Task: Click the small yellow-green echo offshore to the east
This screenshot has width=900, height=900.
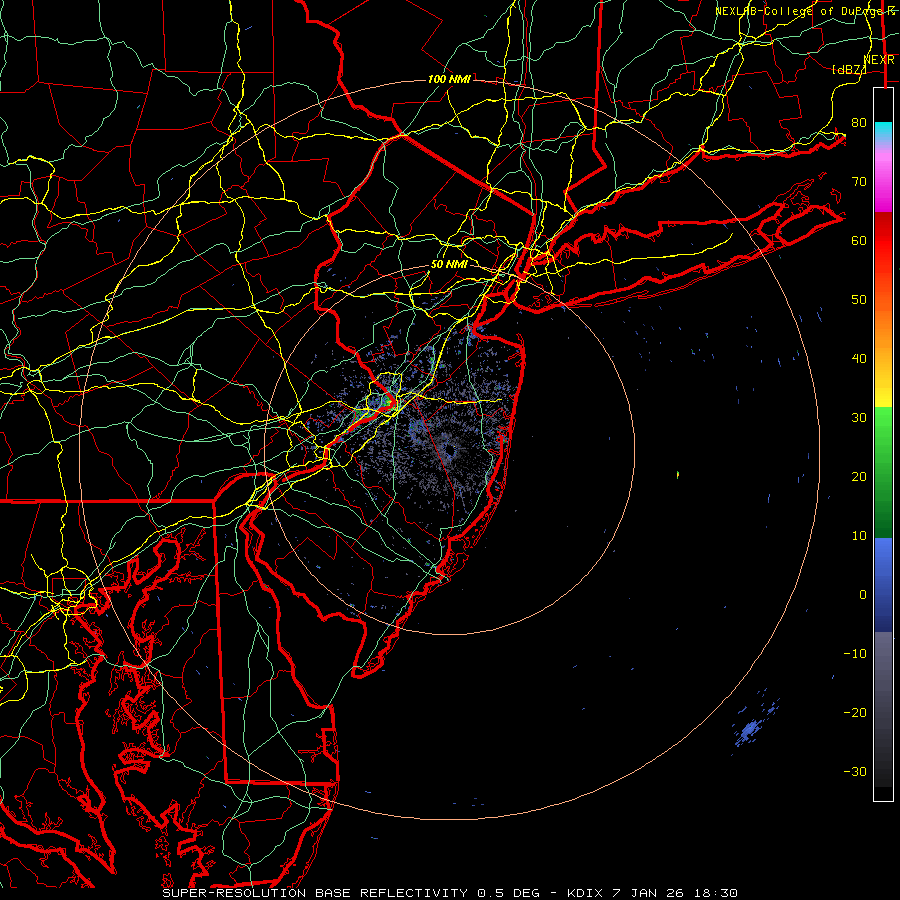Action: 678,475
